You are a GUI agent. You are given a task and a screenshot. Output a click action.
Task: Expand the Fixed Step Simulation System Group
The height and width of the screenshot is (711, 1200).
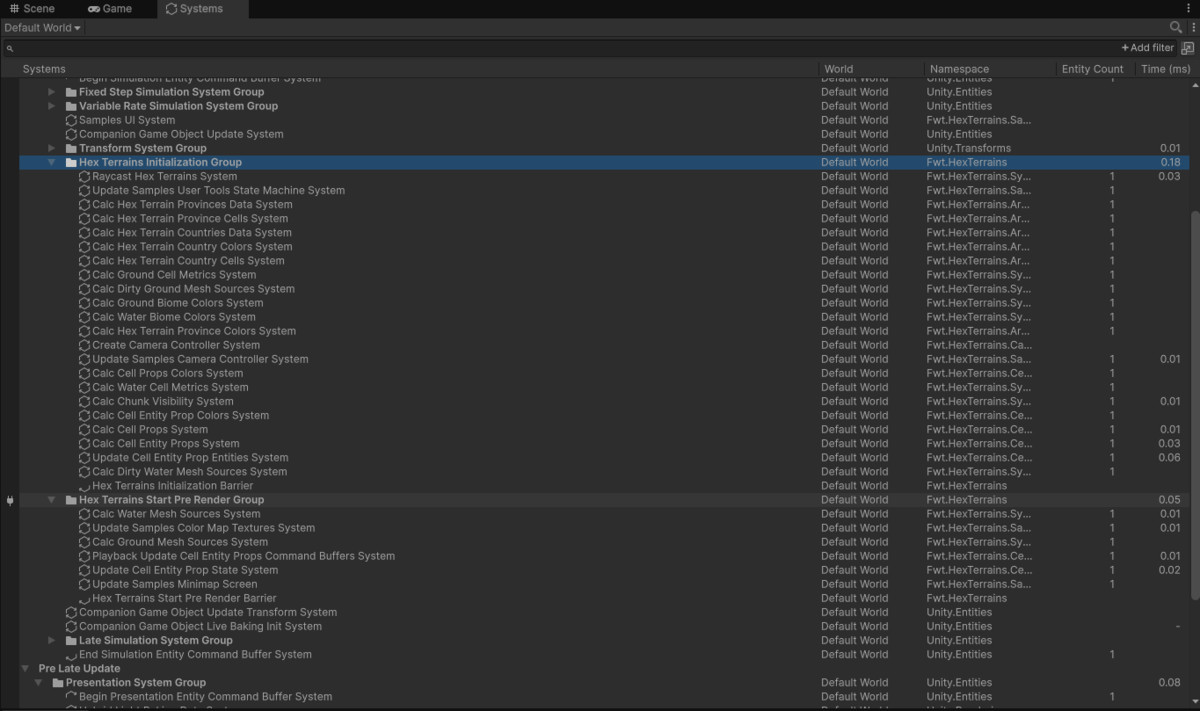[52, 92]
